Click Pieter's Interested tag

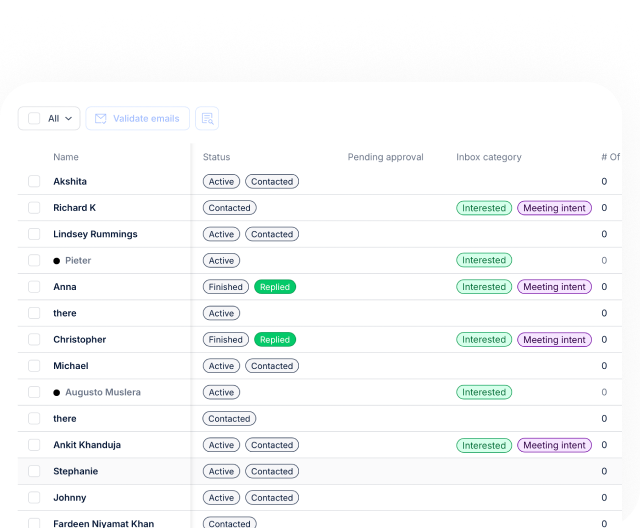tap(484, 260)
